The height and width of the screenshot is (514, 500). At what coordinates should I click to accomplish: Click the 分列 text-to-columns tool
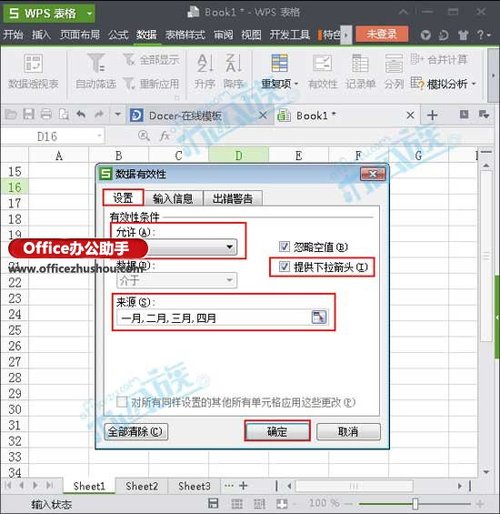(394, 71)
